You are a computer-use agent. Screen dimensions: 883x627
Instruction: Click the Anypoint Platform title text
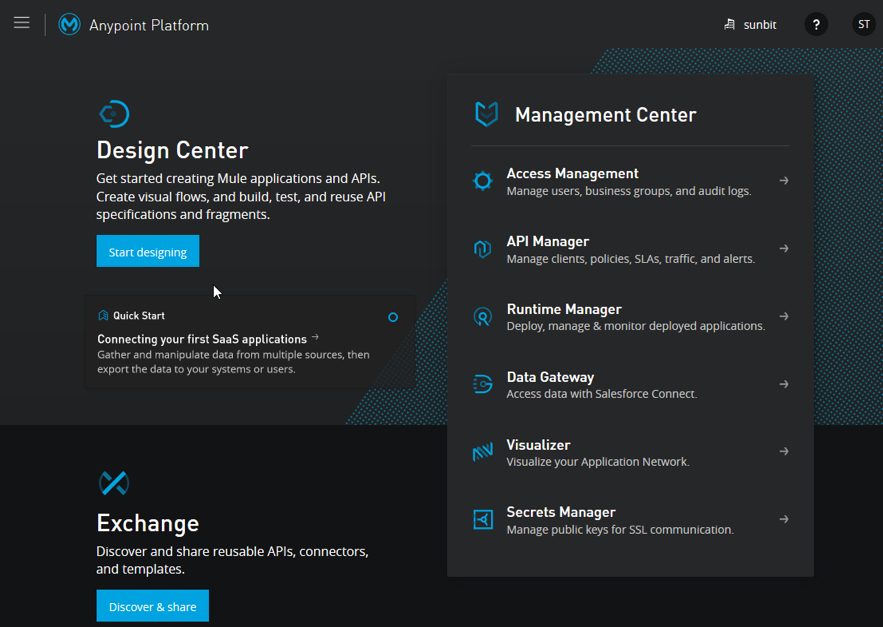(149, 25)
